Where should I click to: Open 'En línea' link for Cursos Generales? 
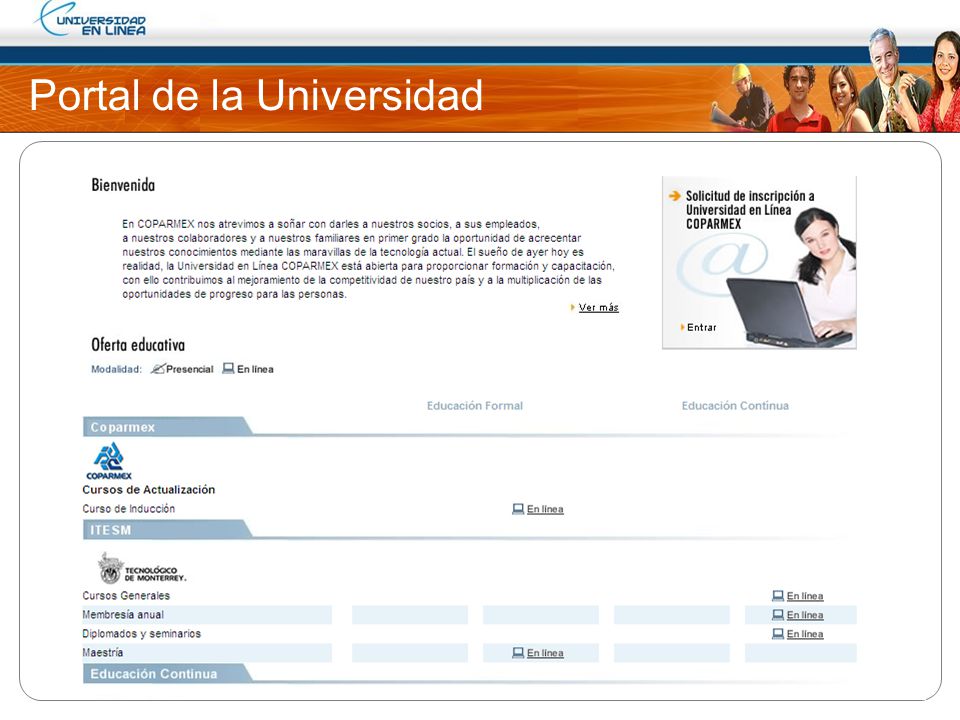pyautogui.click(x=804, y=596)
